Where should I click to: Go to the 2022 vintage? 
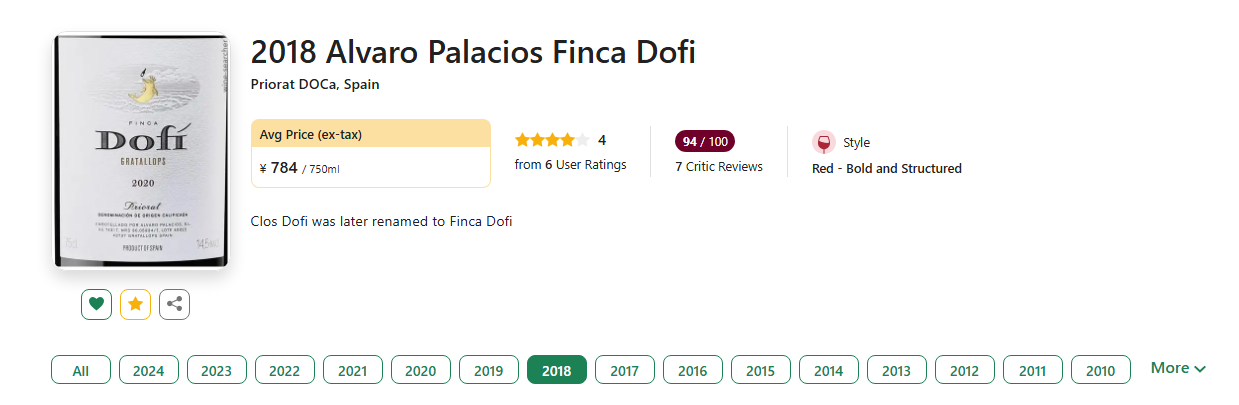click(285, 370)
